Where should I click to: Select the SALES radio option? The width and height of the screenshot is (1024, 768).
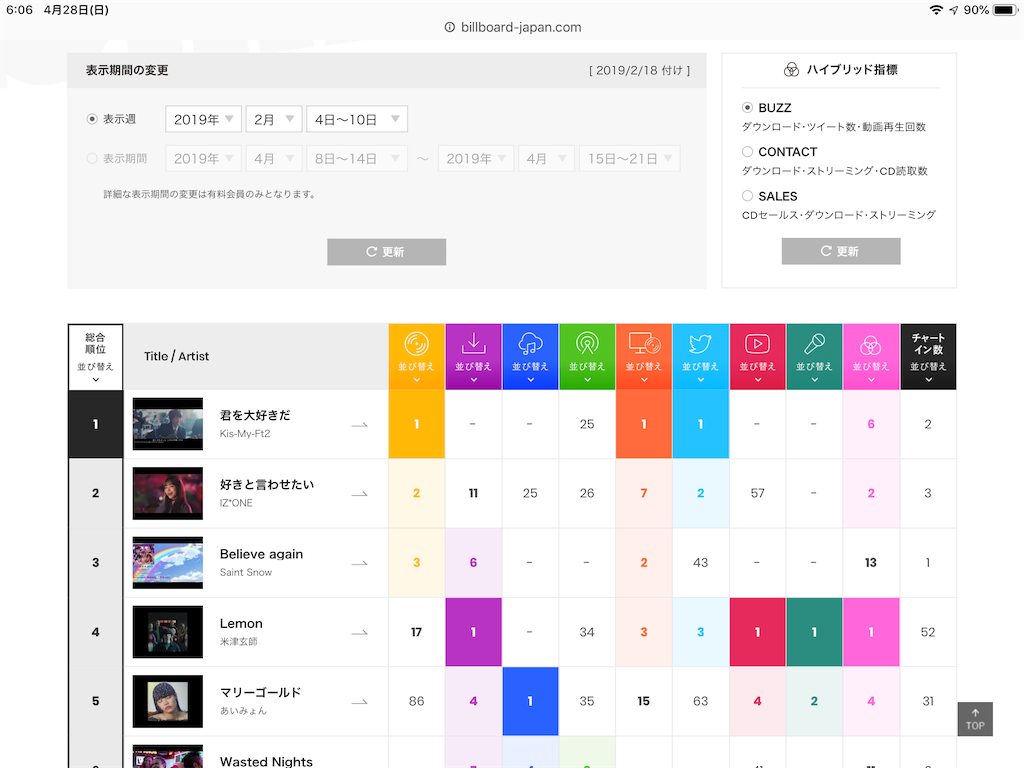tap(748, 196)
